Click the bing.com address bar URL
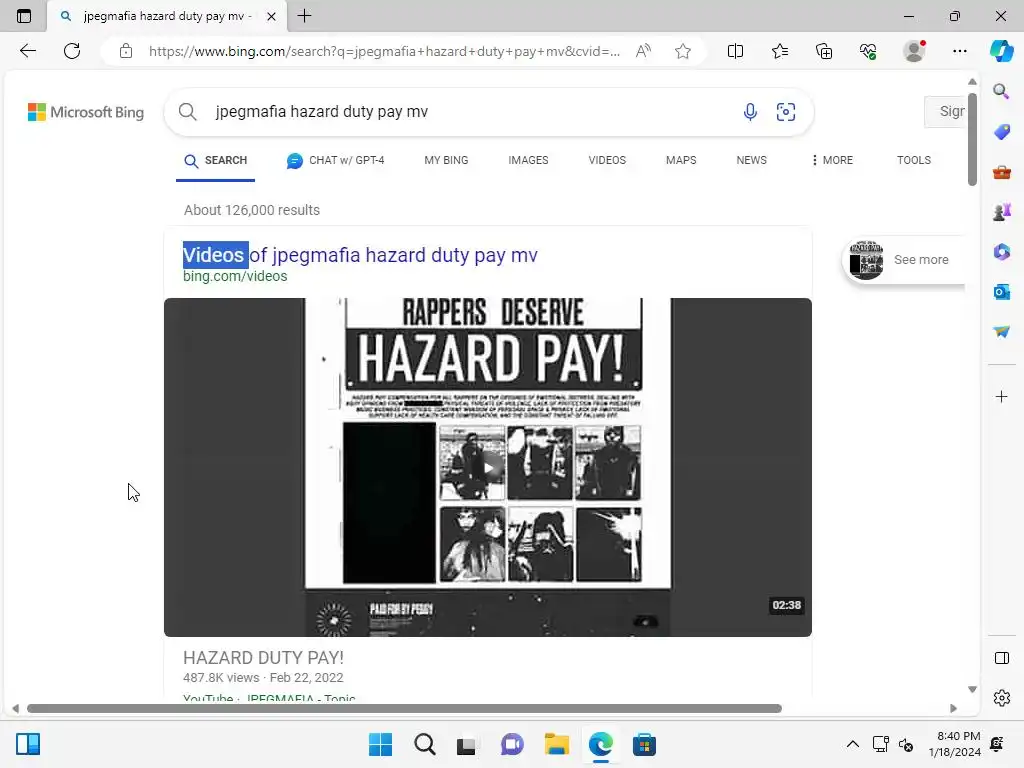This screenshot has width=1024, height=768. 384,51
